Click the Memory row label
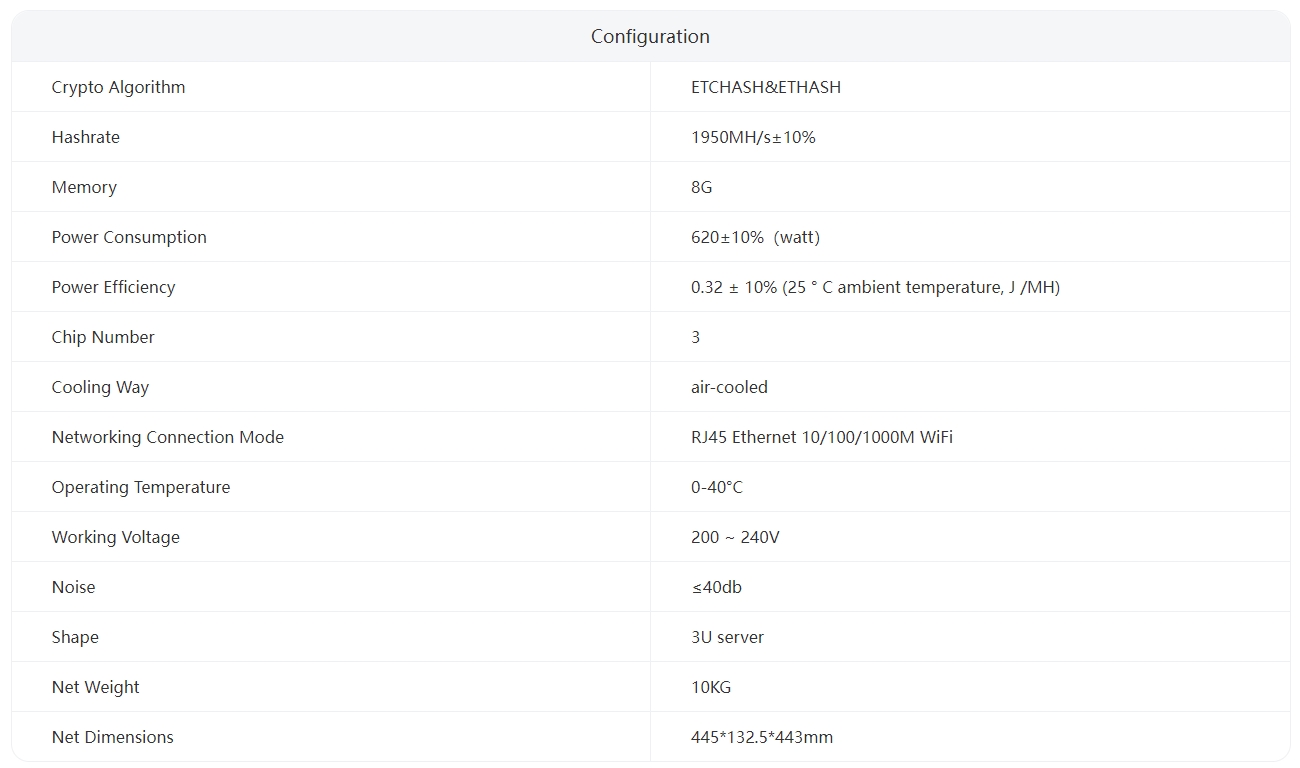Viewport: 1300px width, 768px height. coord(84,187)
